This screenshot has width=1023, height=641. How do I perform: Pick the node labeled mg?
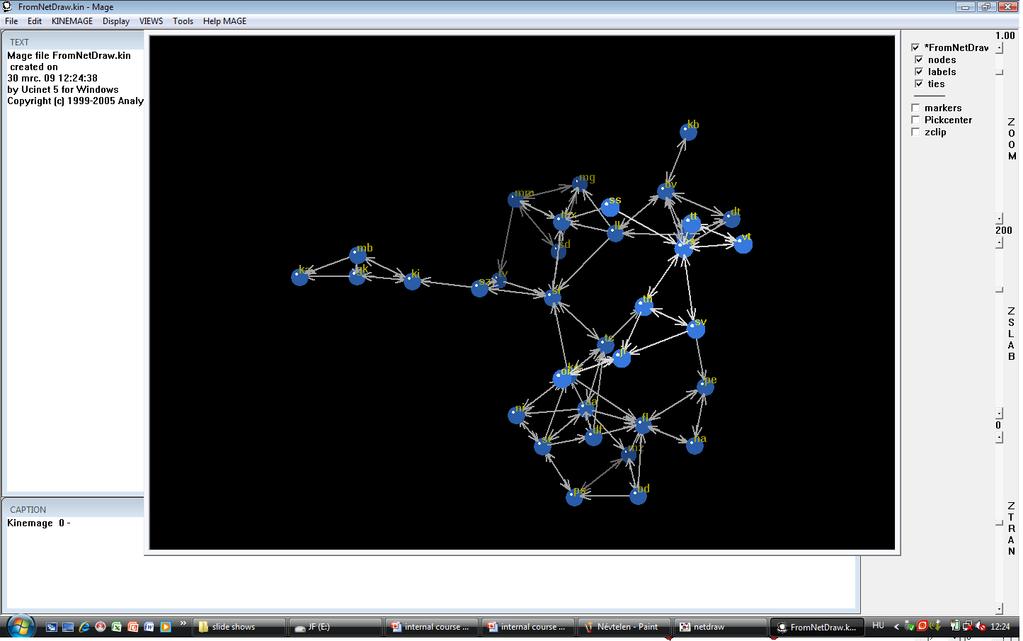pos(579,184)
